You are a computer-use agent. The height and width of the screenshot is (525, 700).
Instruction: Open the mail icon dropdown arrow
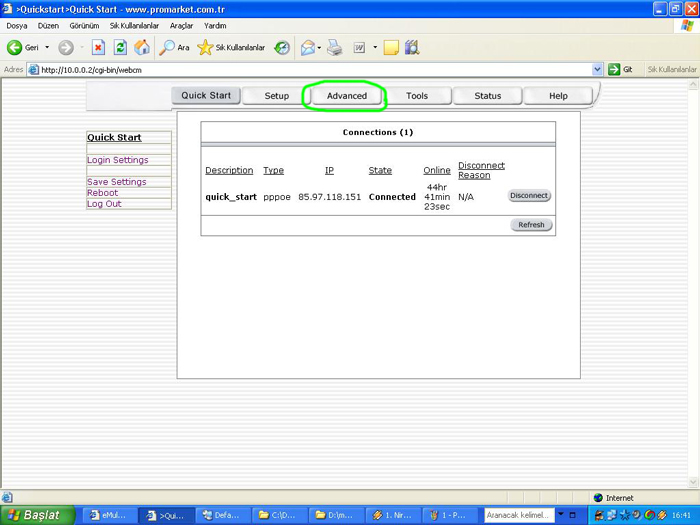tap(319, 48)
